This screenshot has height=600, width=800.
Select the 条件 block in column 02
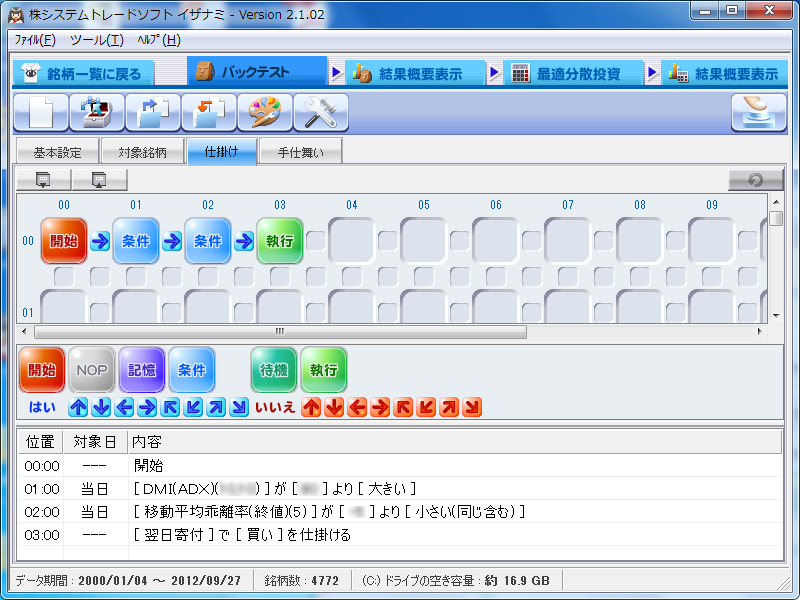[208, 241]
